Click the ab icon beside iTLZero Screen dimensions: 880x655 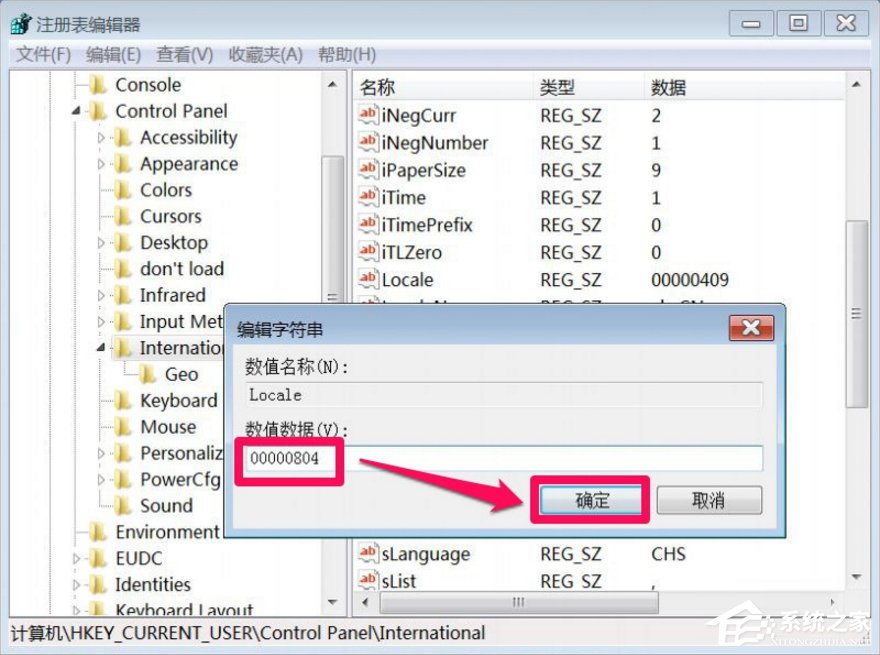click(366, 252)
